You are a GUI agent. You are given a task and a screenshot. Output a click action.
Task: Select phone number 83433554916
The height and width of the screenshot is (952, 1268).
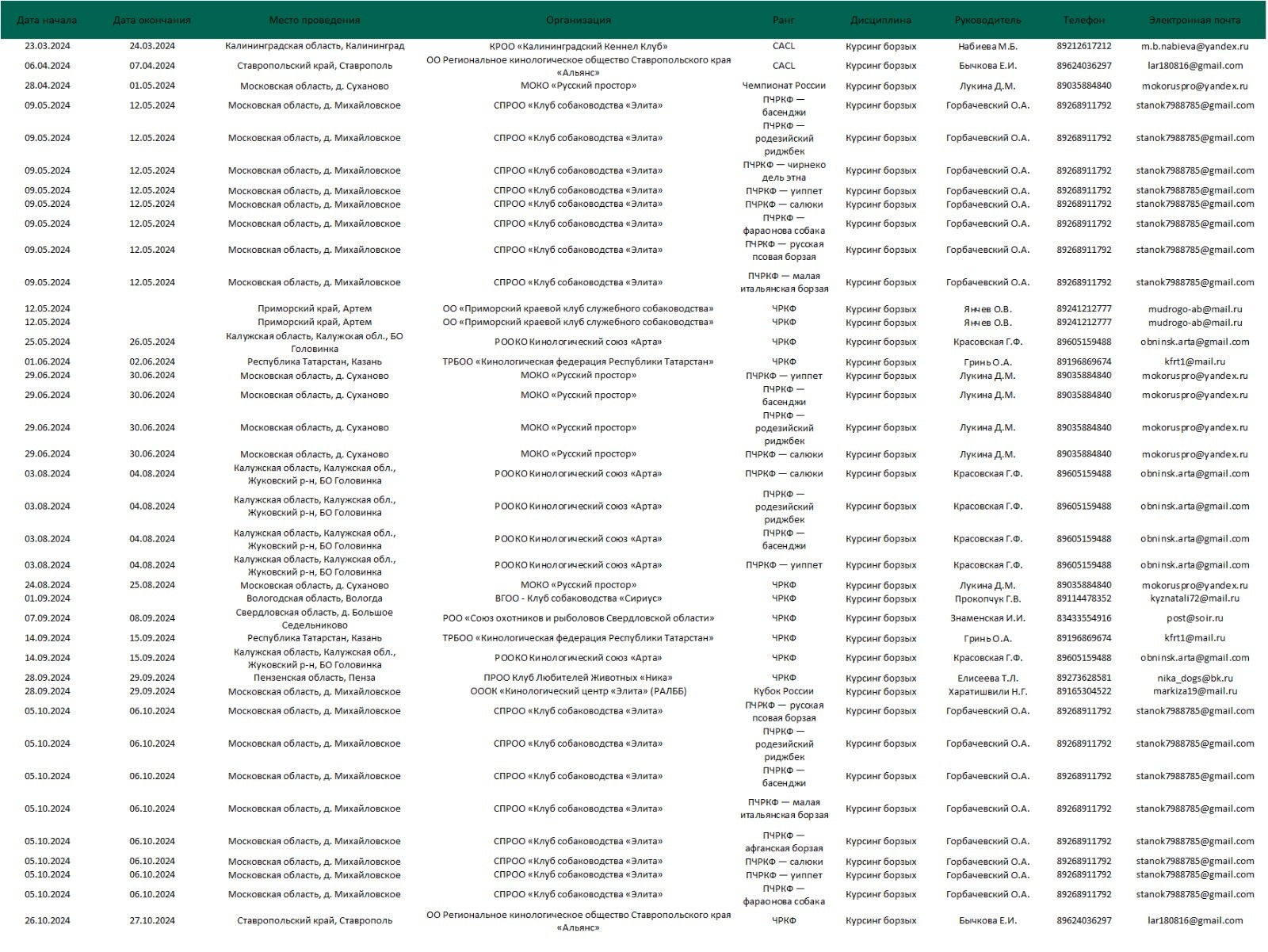1084,618
